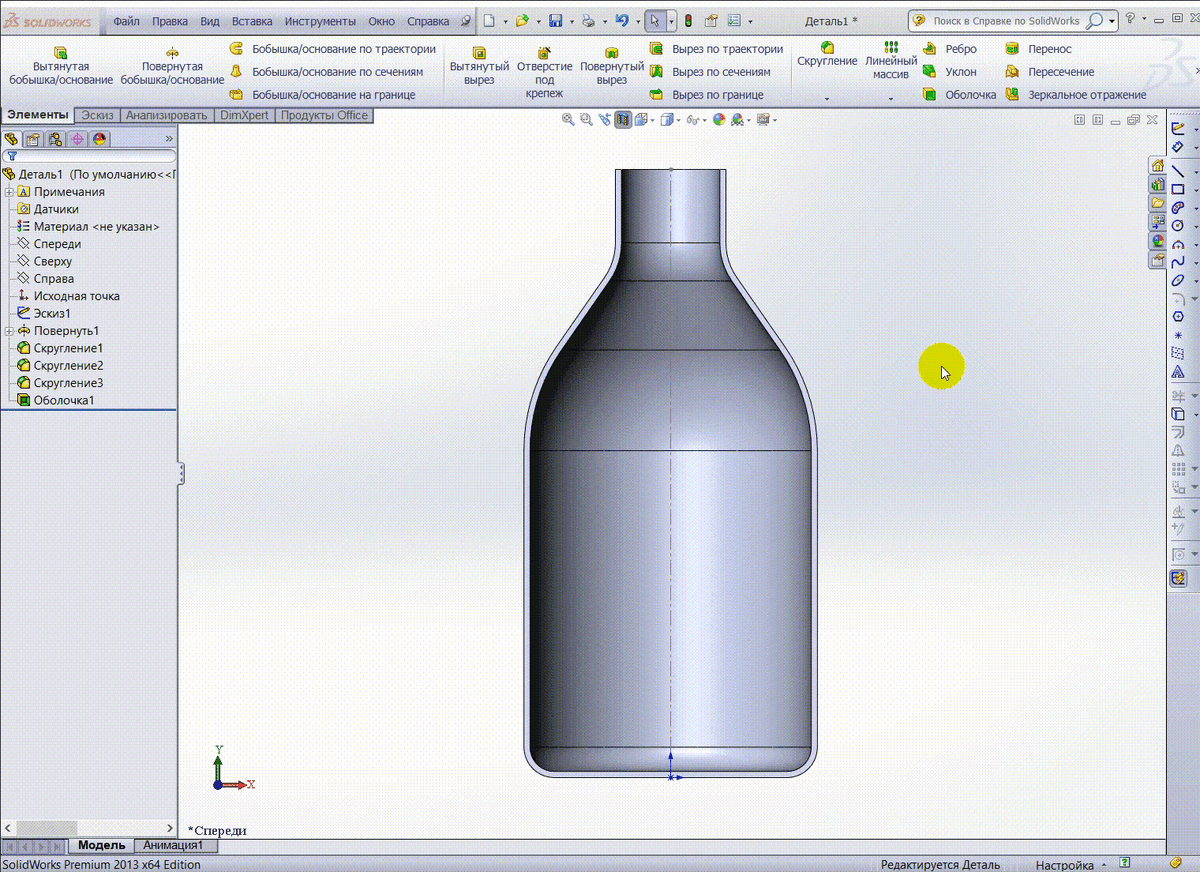Switch to the Анализировать tab
Image resolution: width=1200 pixels, height=872 pixels.
[166, 115]
